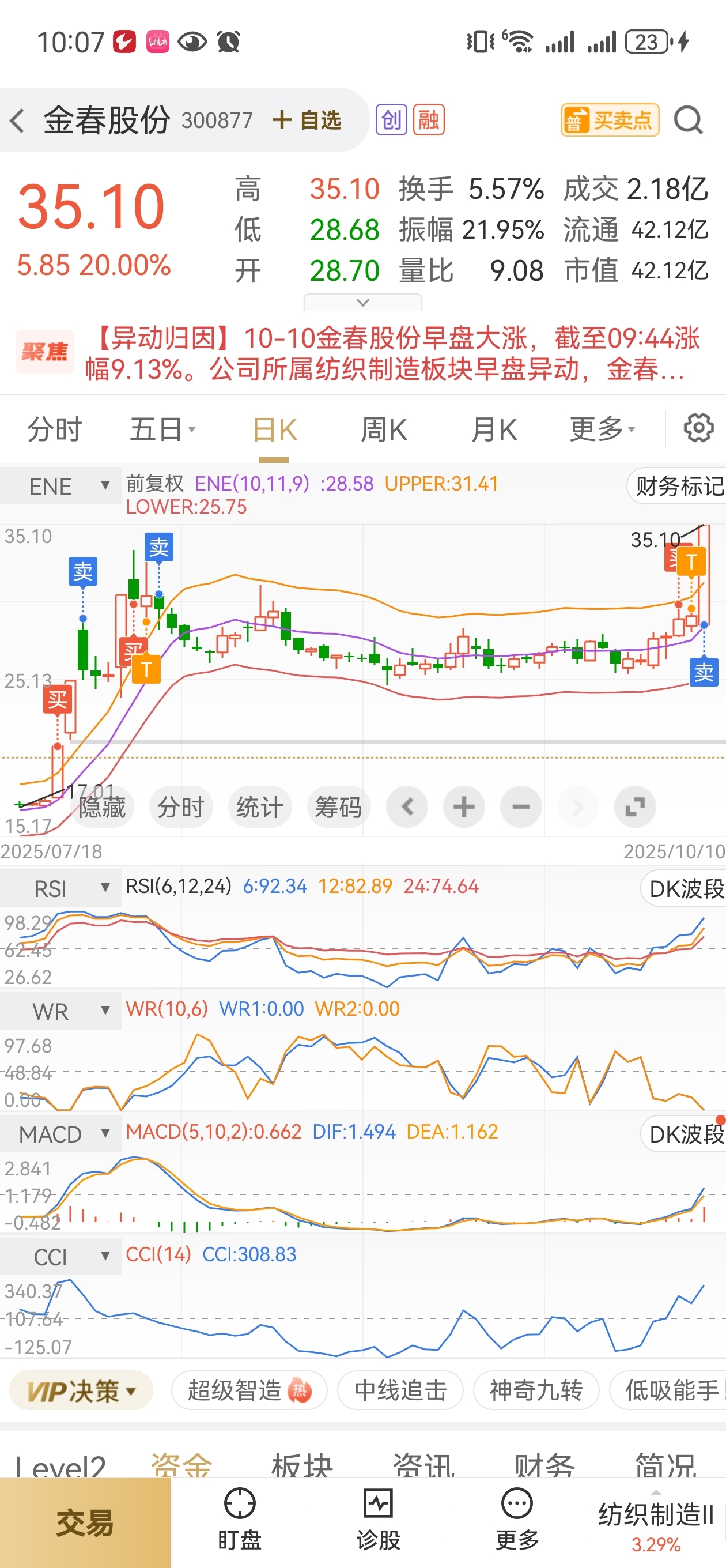
Task: Open 板块 section tab
Action: click(302, 1466)
